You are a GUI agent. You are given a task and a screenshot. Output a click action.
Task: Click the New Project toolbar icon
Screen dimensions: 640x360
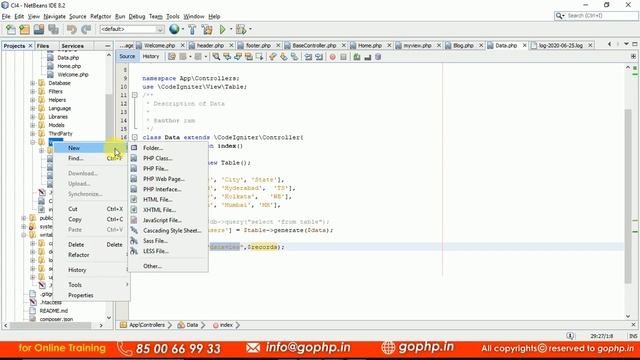[x=24, y=29]
